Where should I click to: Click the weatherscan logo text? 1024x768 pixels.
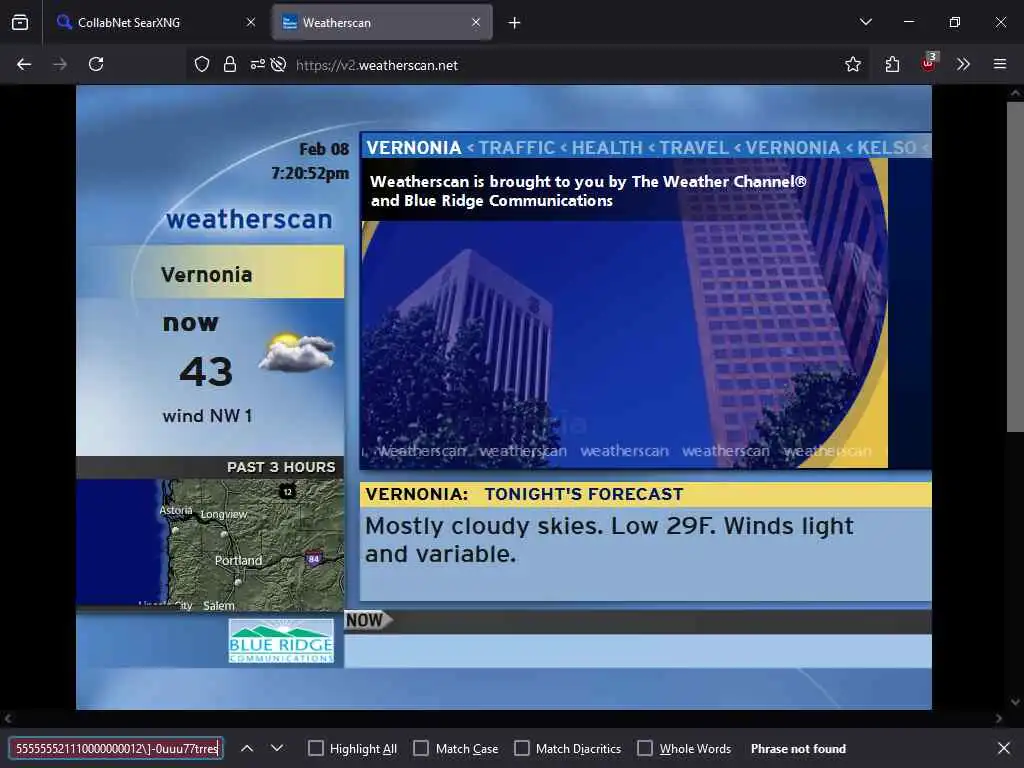249,219
